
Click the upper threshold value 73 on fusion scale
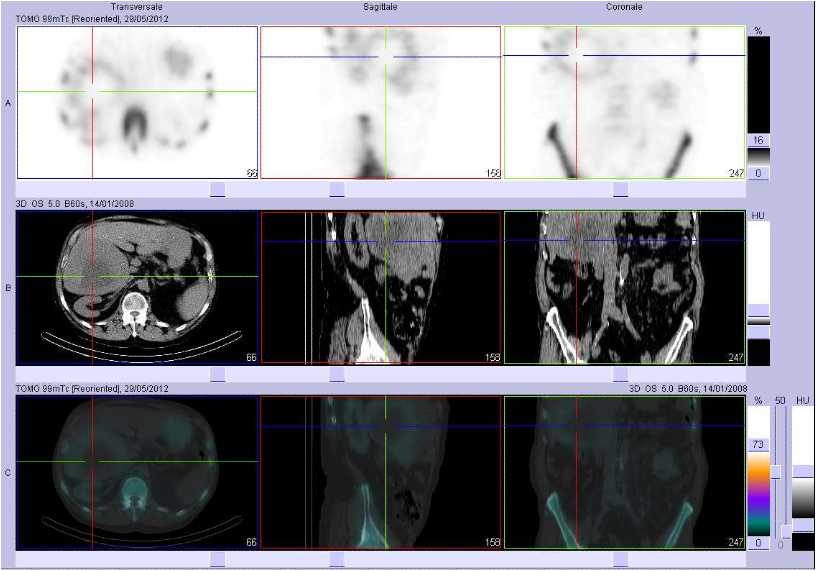[758, 445]
